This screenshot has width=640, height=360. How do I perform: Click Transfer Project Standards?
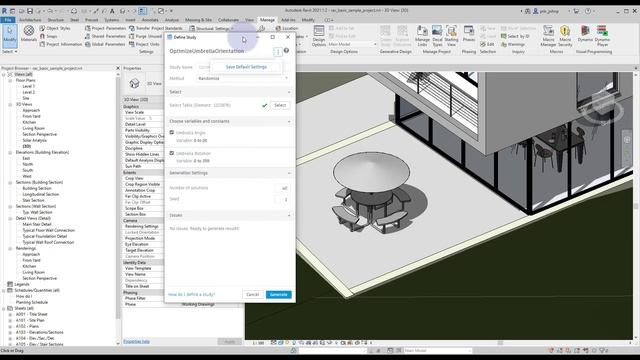(156, 28)
